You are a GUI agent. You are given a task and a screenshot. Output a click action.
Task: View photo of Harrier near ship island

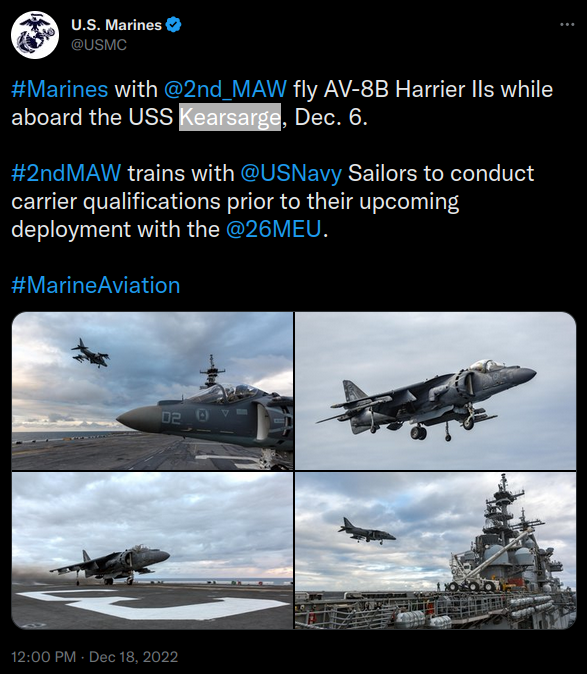[435, 551]
